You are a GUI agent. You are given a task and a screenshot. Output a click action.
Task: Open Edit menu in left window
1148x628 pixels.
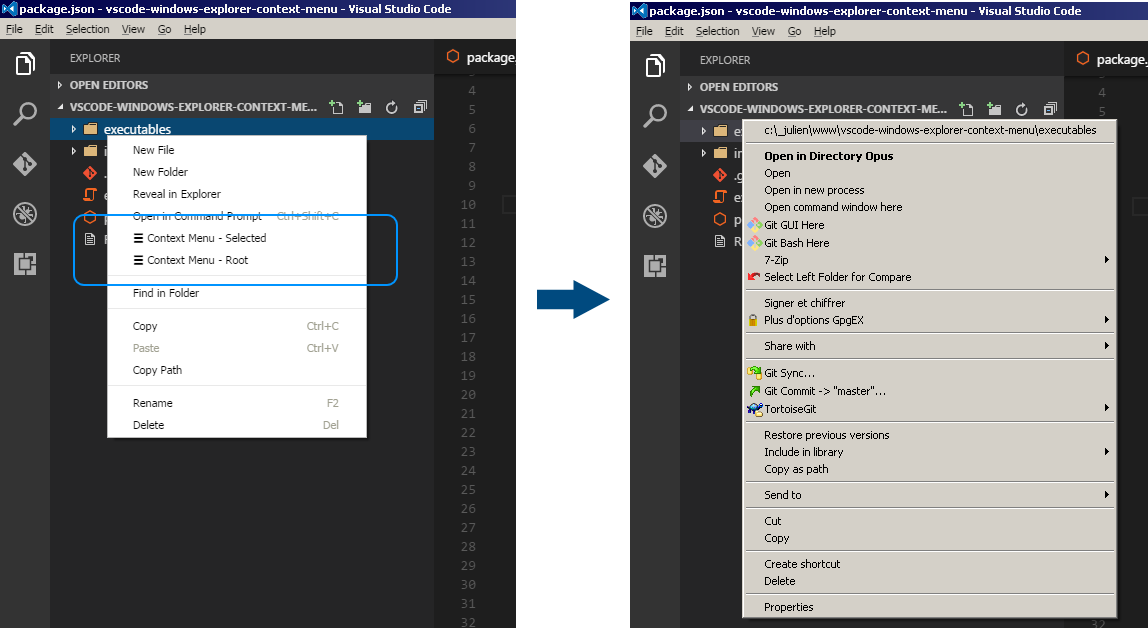[x=44, y=29]
